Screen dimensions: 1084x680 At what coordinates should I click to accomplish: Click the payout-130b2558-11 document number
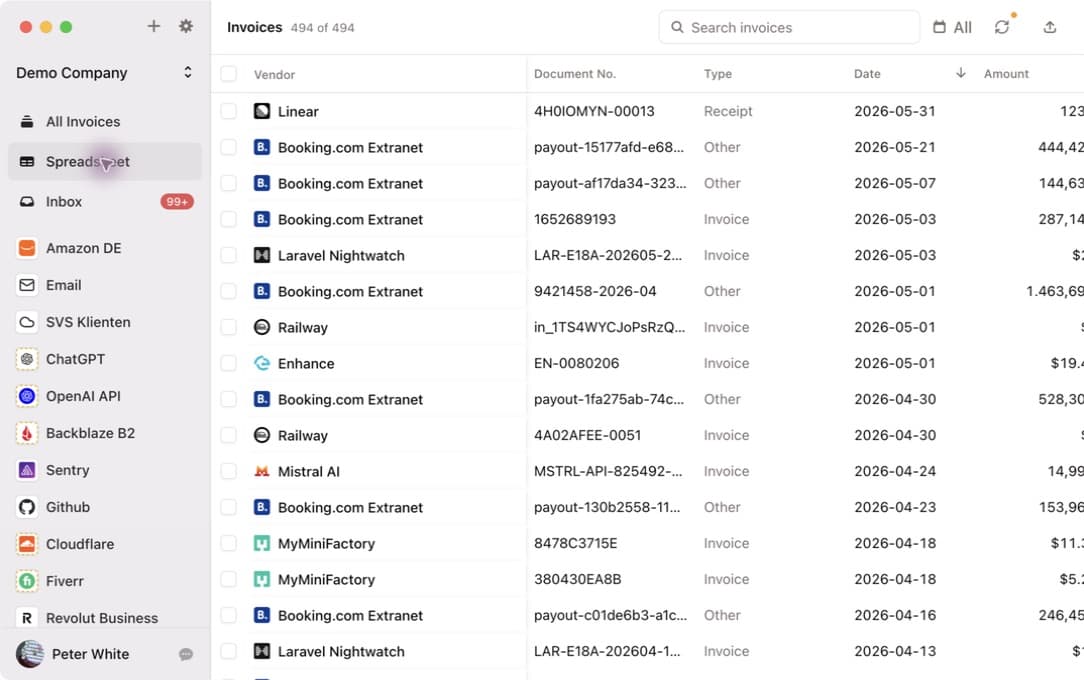[607, 507]
